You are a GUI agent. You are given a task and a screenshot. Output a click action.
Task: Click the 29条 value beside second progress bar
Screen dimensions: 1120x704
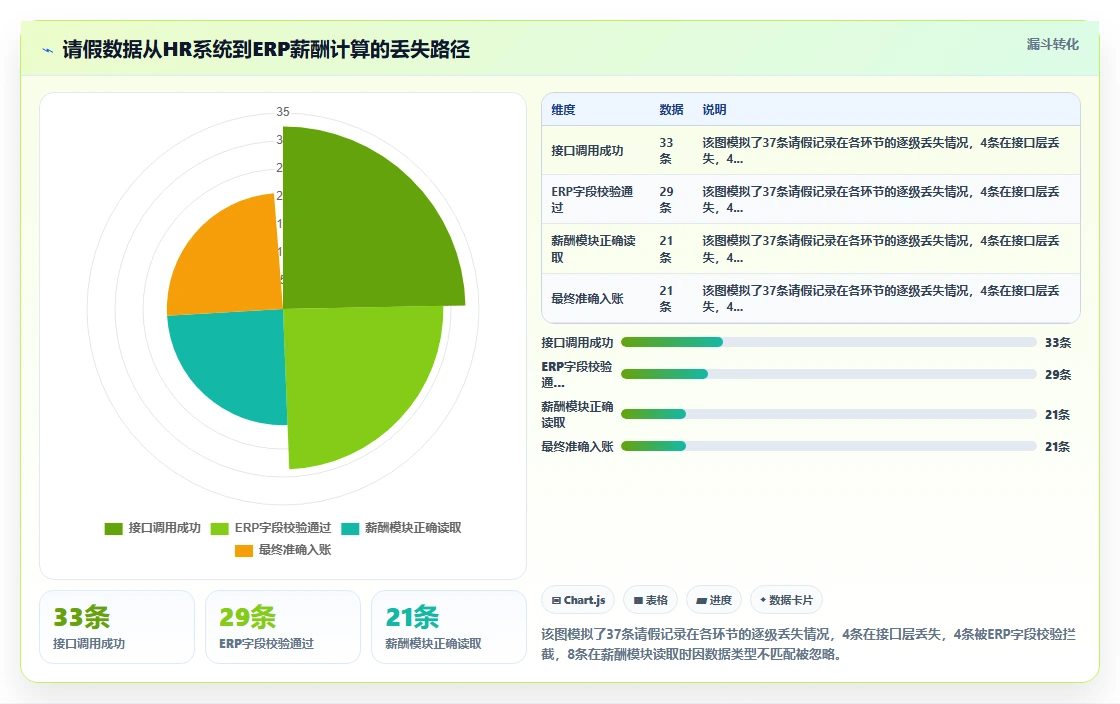[1058, 375]
